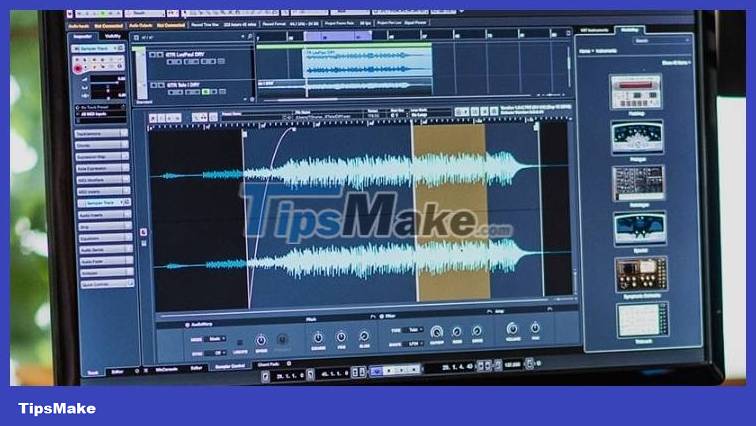Open the Filter Shape dropdown
The width and height of the screenshot is (756, 426).
coord(413,344)
